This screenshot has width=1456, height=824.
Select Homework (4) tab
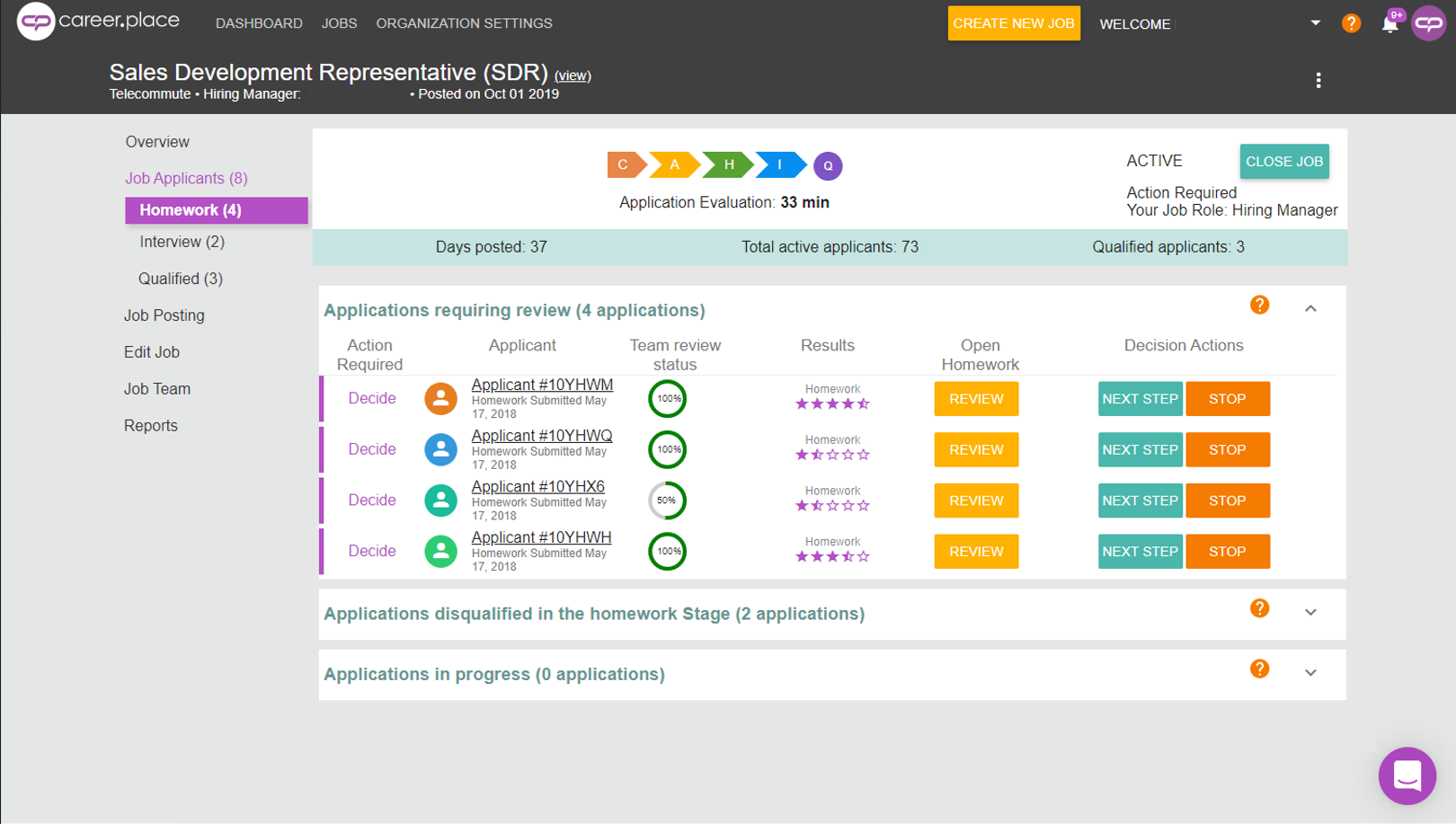217,210
